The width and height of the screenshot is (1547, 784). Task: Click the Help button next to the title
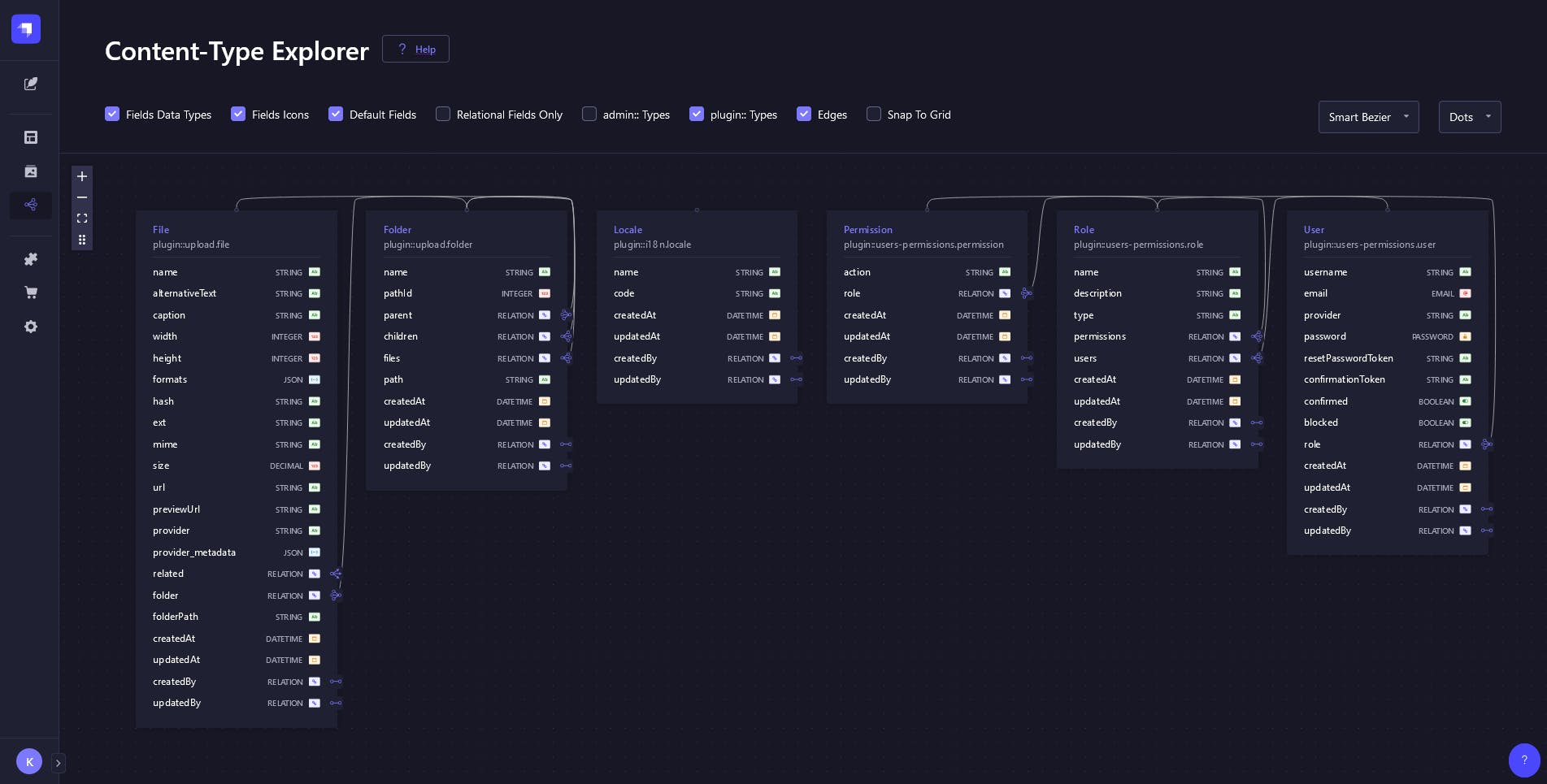415,49
